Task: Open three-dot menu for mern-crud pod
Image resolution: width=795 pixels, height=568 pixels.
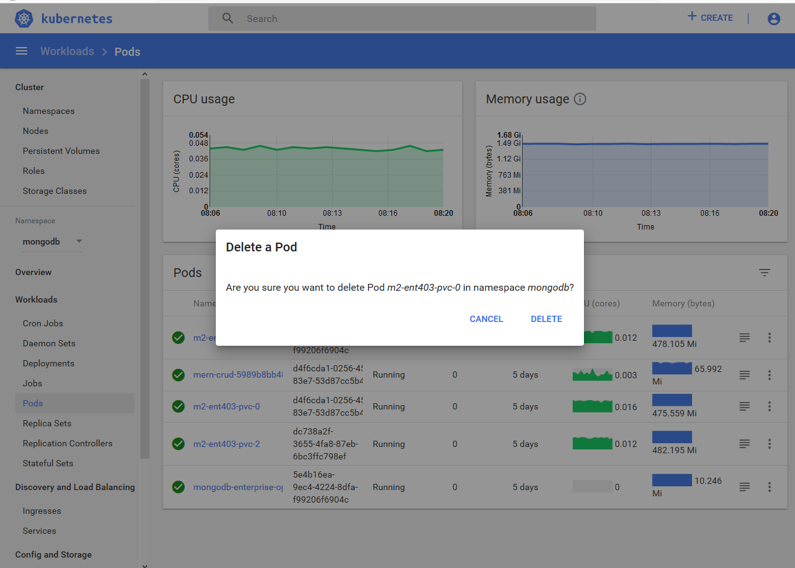Action: point(769,375)
